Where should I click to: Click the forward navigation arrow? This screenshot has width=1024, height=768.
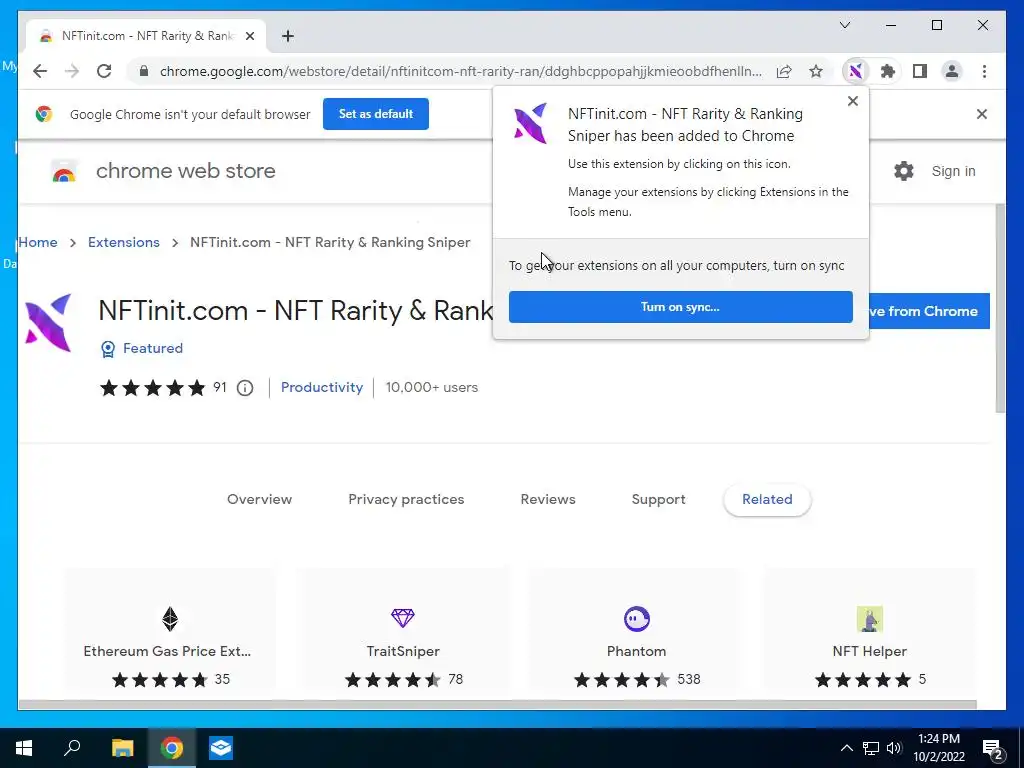coord(72,71)
